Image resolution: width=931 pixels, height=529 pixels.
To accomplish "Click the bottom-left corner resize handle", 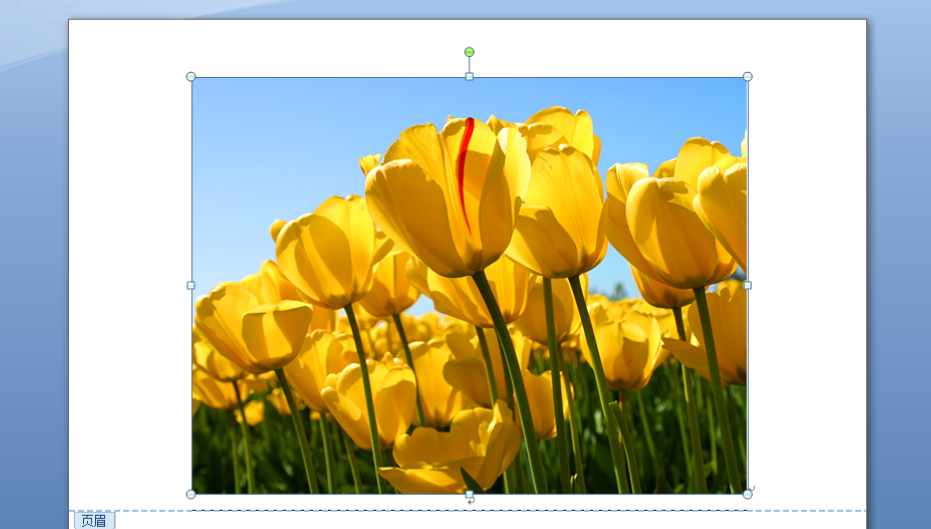I will (191, 494).
